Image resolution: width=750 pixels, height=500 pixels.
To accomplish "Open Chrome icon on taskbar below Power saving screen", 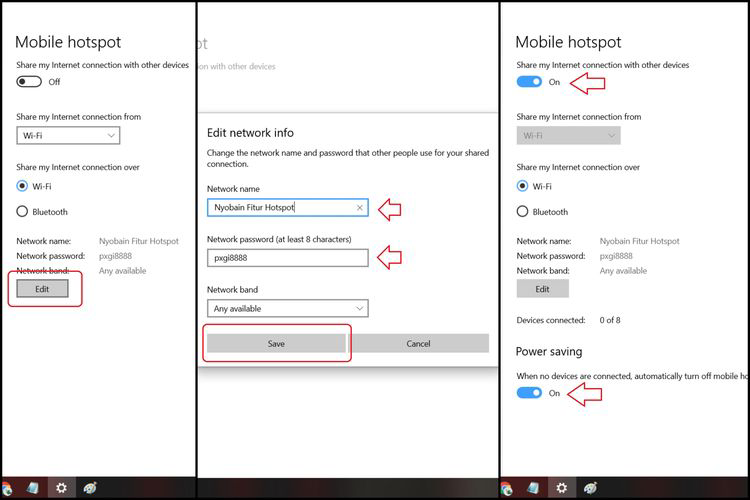I will click(507, 489).
